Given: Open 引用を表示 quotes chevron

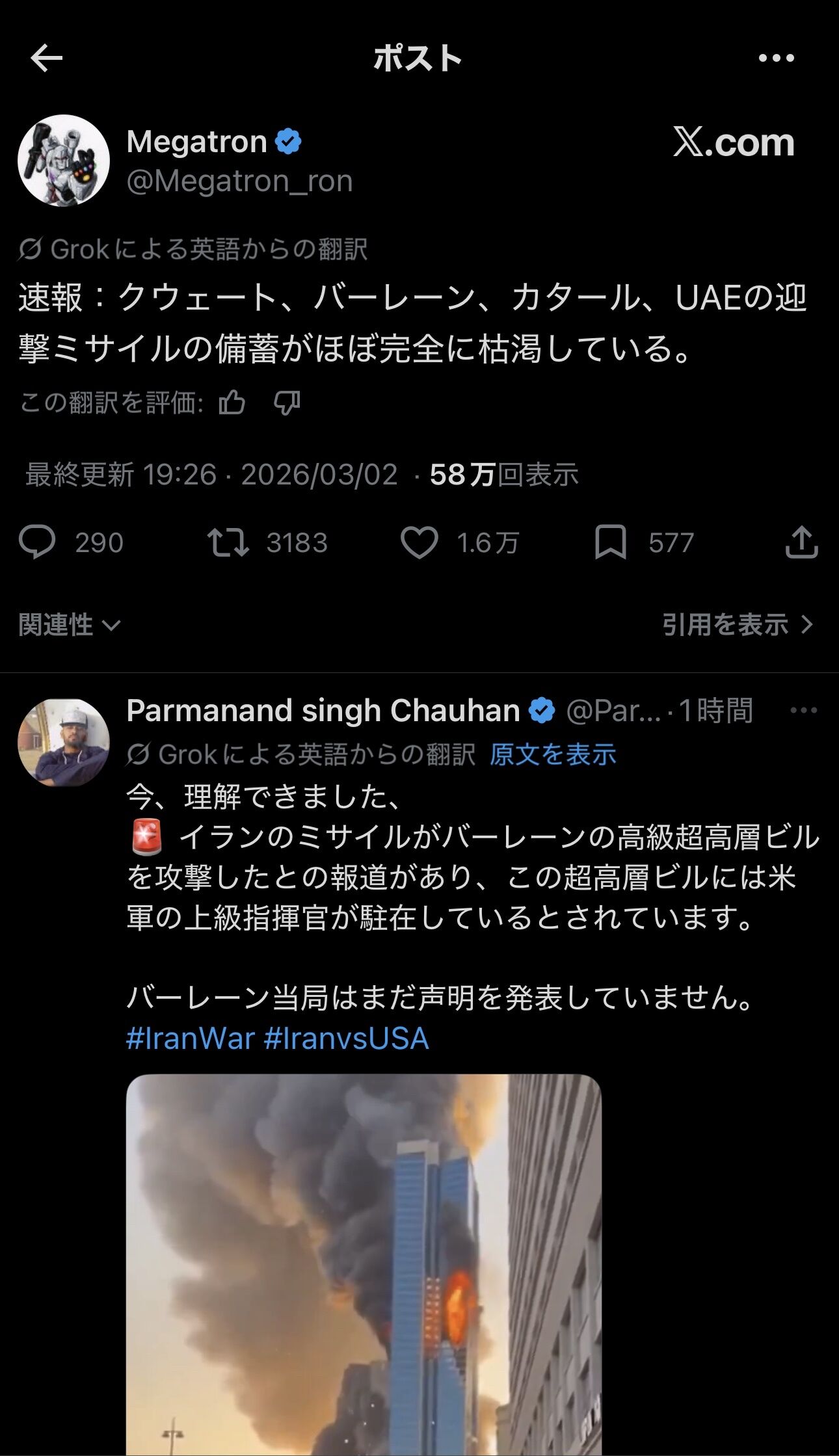Looking at the screenshot, I should coord(738,625).
